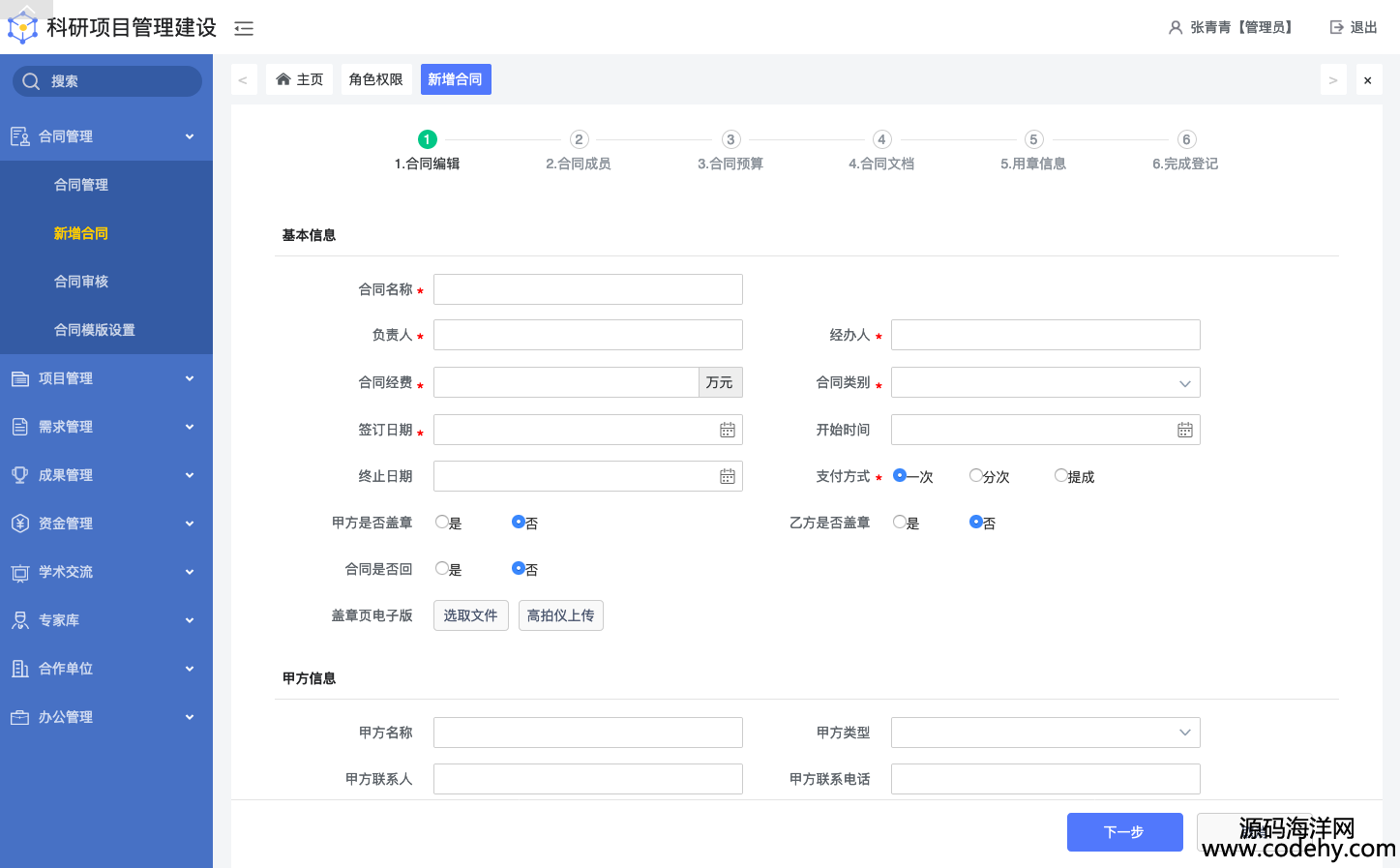The image size is (1400, 868).
Task: Click the 经办人 input field
Action: point(1046,335)
